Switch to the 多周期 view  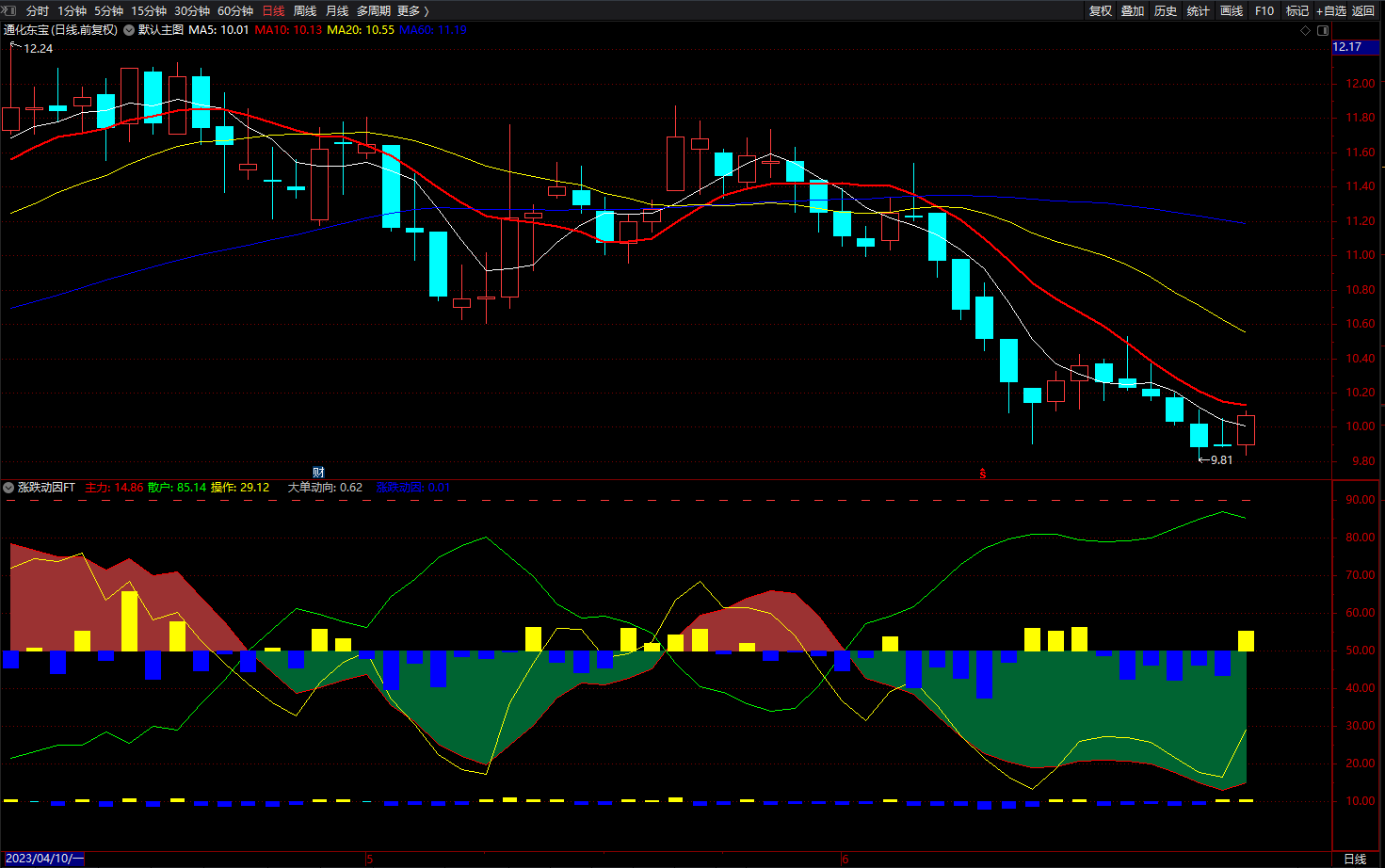[373, 11]
